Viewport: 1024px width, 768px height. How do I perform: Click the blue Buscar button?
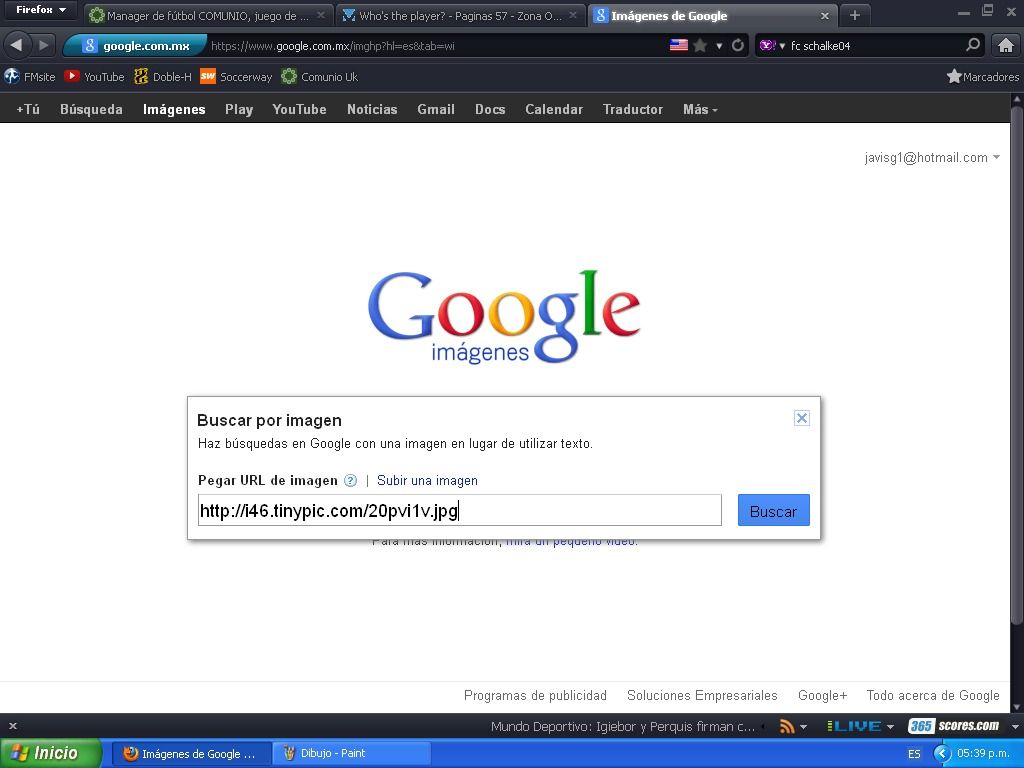[x=773, y=510]
